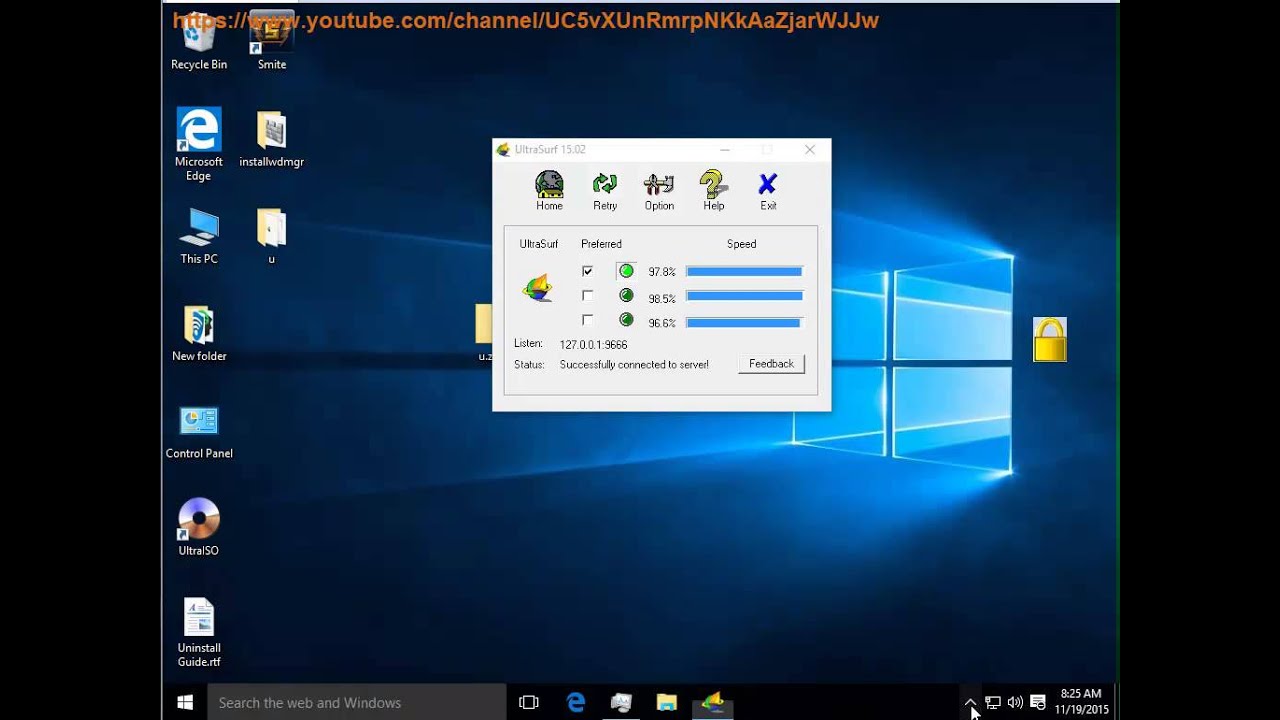Viewport: 1280px width, 720px height.
Task: Click the 96.6% speed bar
Action: tap(744, 322)
